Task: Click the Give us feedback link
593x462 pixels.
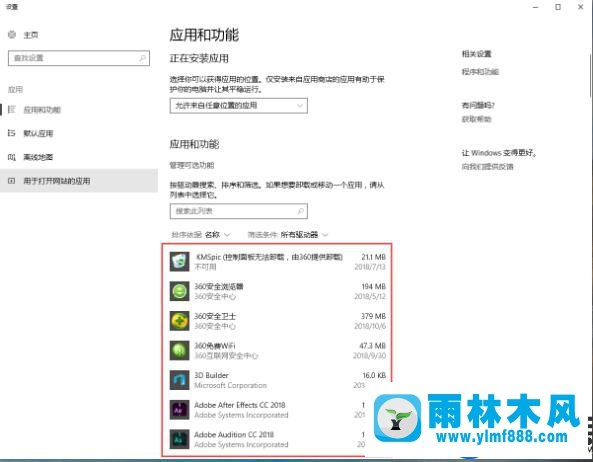Action: [487, 166]
